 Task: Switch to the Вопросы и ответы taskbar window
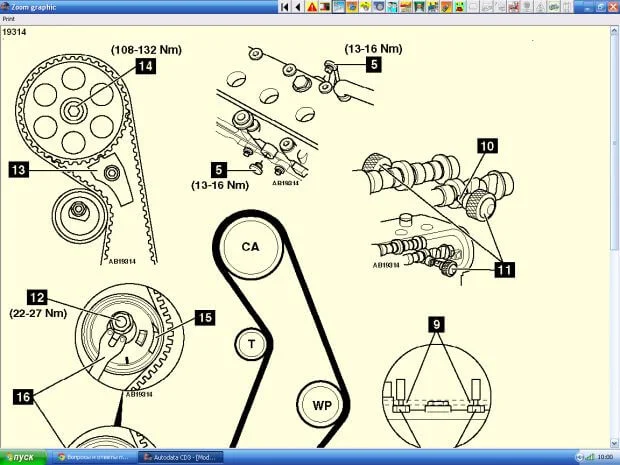pos(97,457)
